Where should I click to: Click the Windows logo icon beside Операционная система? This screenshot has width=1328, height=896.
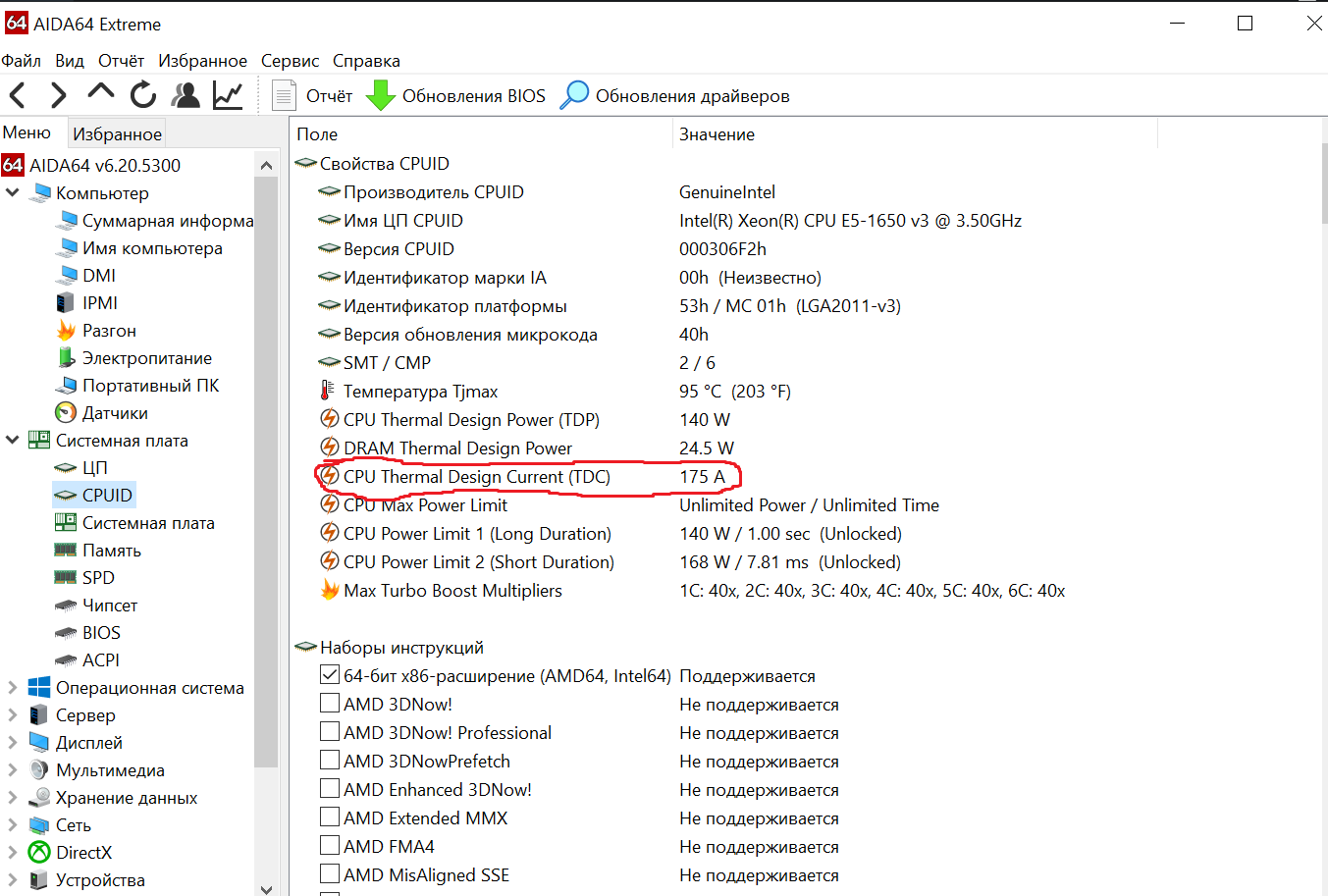[39, 688]
